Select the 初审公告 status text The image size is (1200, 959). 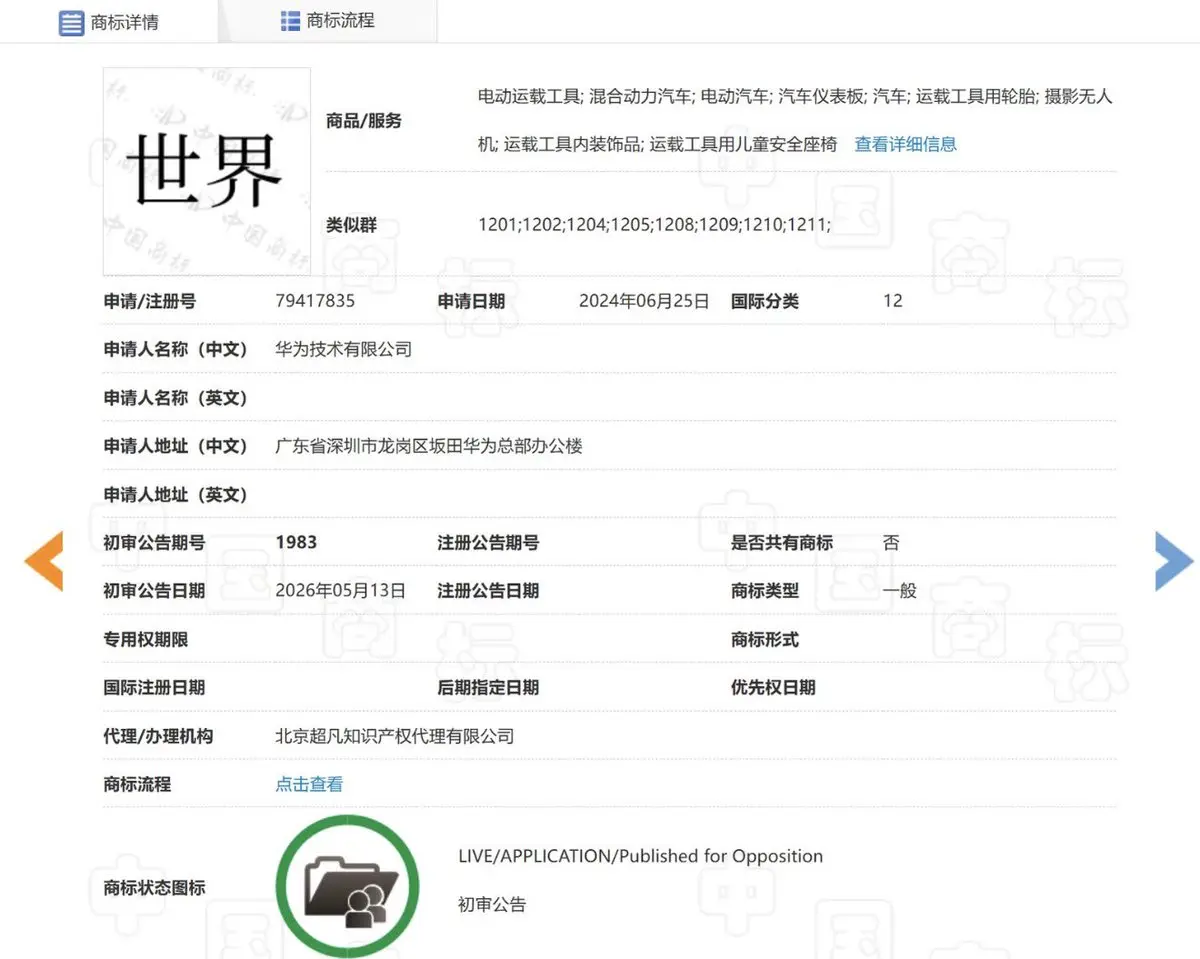[x=492, y=905]
